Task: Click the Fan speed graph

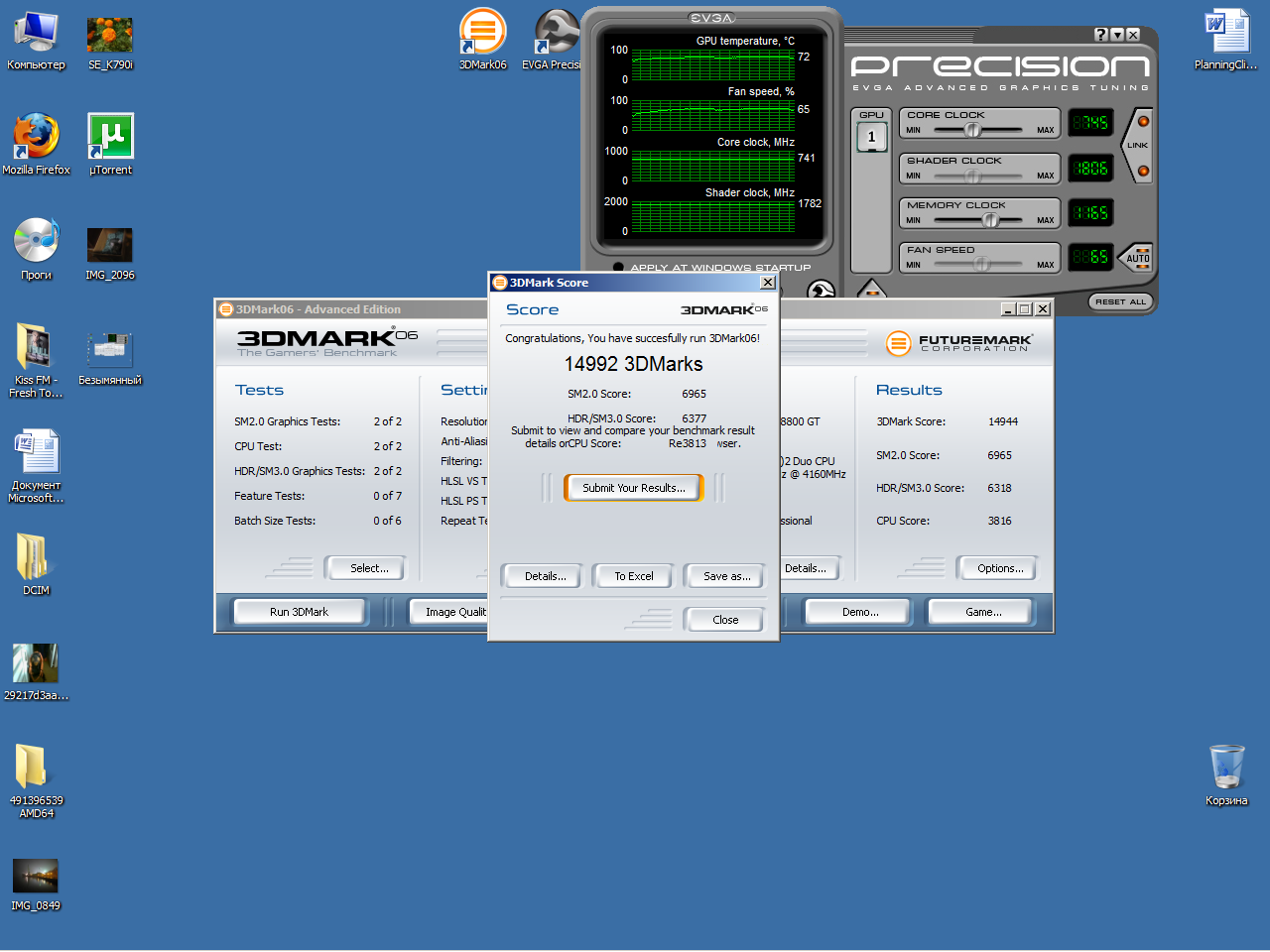Action: [x=713, y=115]
